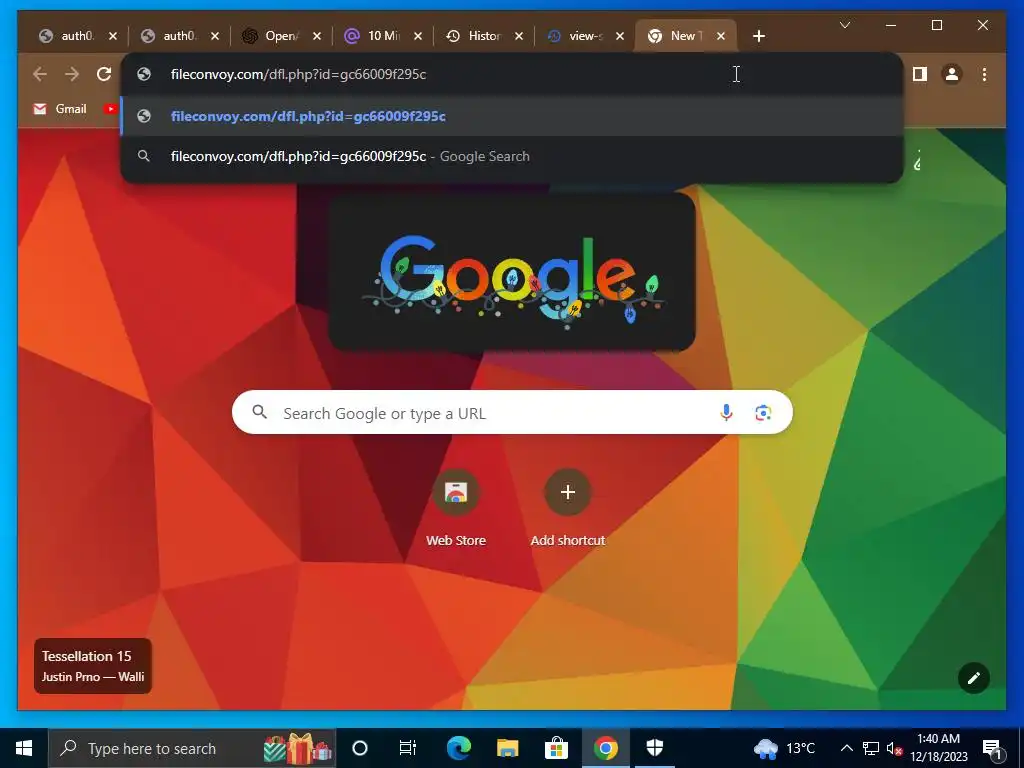This screenshot has width=1024, height=768.
Task: Open Windows Security shield on taskbar
Action: click(x=655, y=748)
